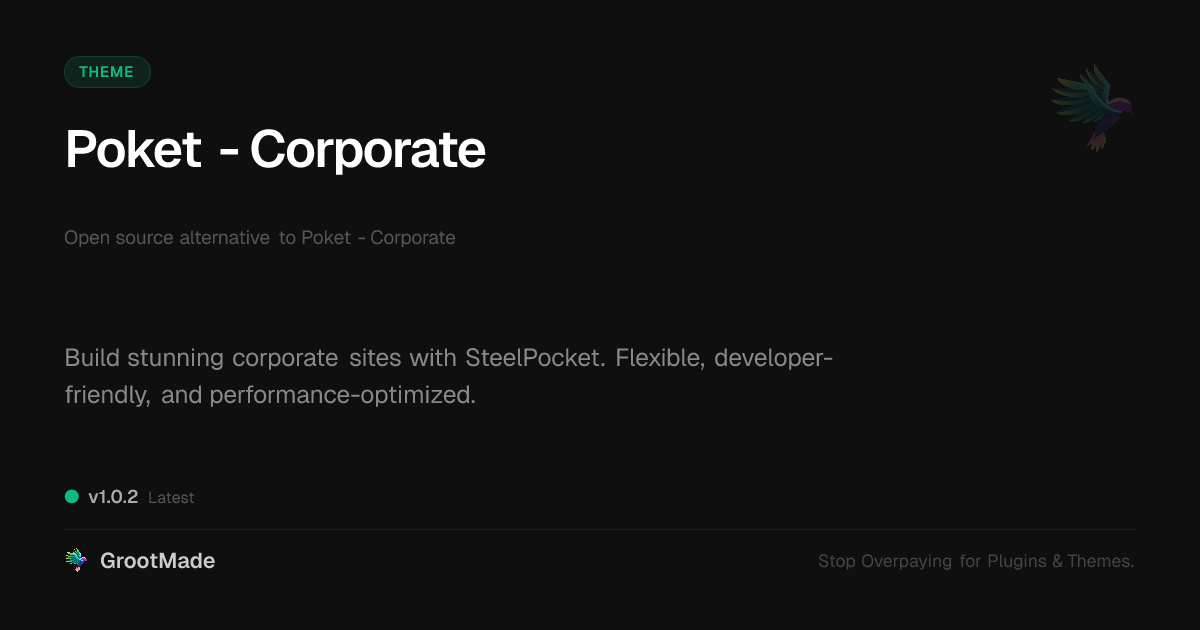Open the GrootMade brand name
Image resolution: width=1200 pixels, height=630 pixels.
157,561
